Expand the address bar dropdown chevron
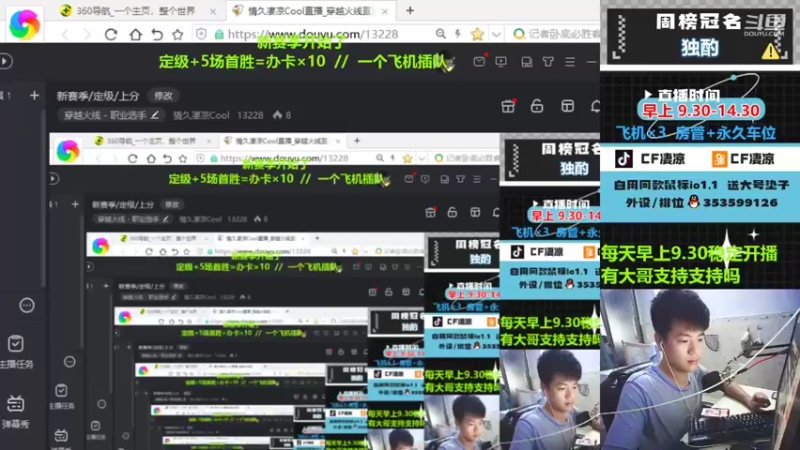Screen dimensions: 800x450 point(496,35)
